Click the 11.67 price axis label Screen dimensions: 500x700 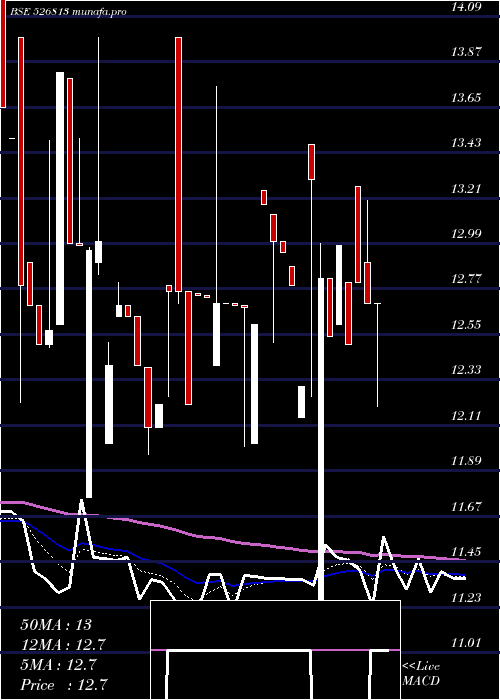coord(467,506)
